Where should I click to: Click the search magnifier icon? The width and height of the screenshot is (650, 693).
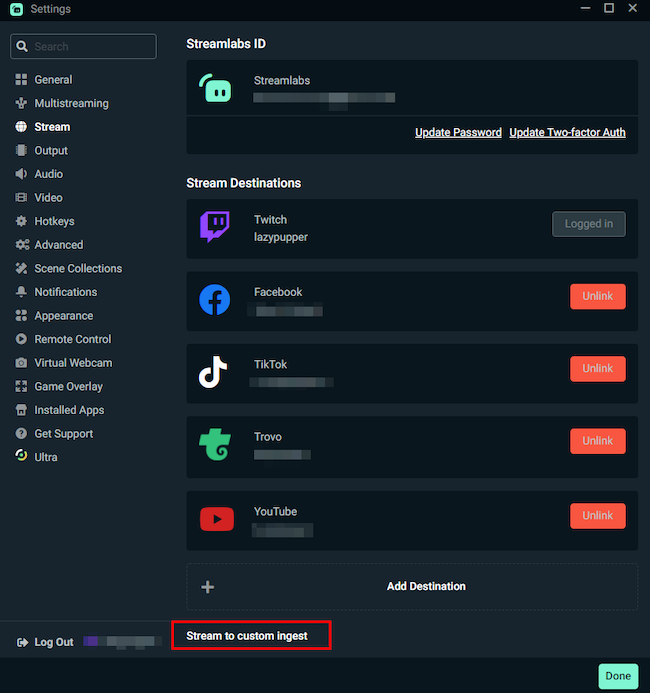pyautogui.click(x=22, y=46)
